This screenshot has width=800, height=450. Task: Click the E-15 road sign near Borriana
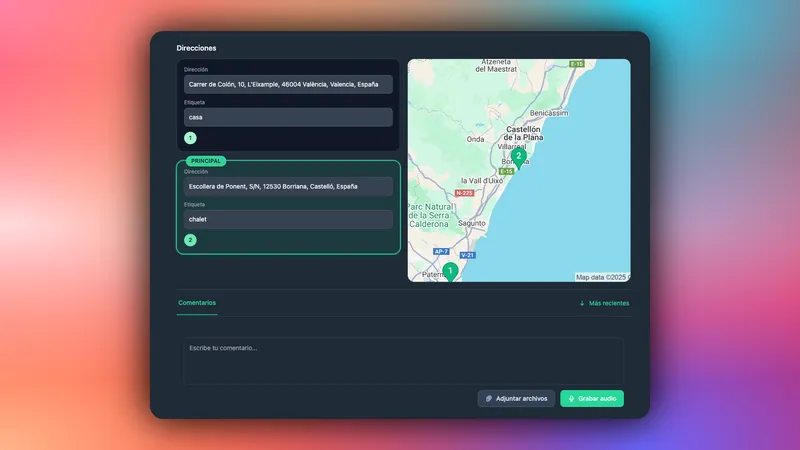pyautogui.click(x=506, y=171)
